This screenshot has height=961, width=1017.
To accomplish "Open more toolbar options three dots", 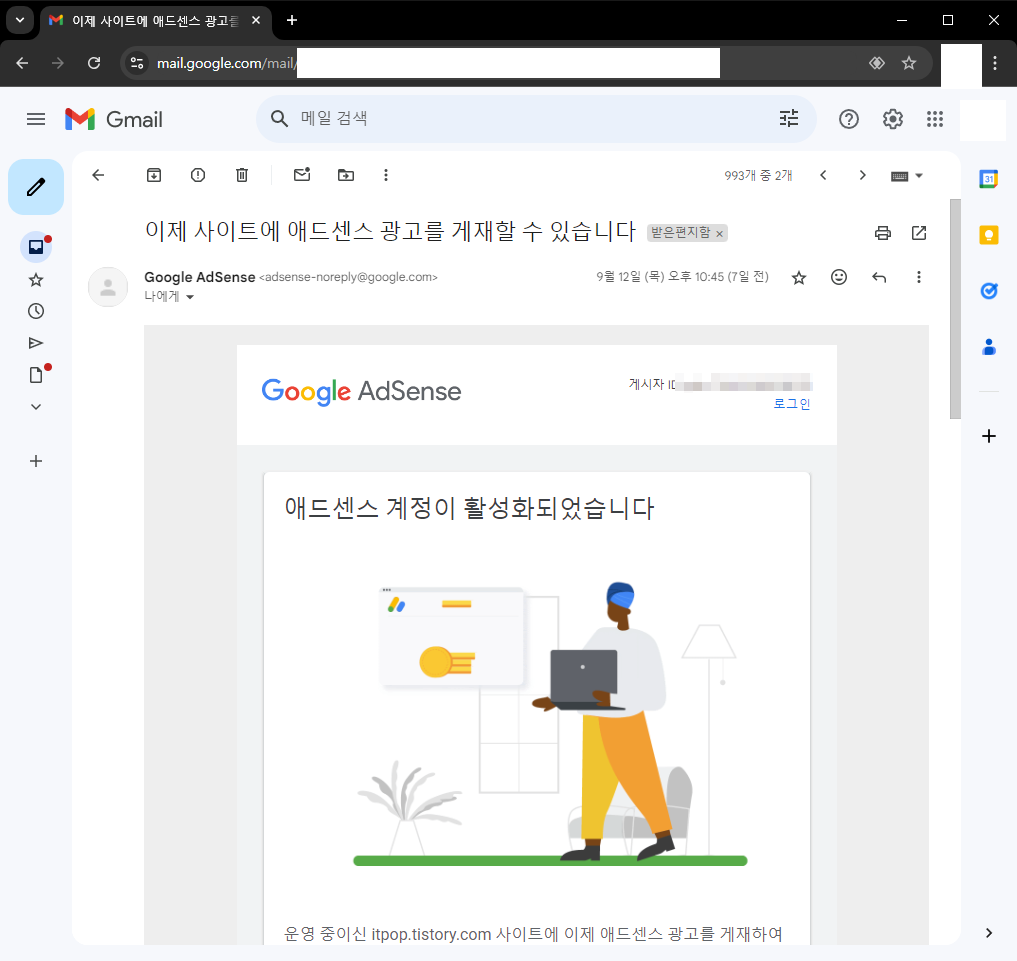I will [386, 175].
